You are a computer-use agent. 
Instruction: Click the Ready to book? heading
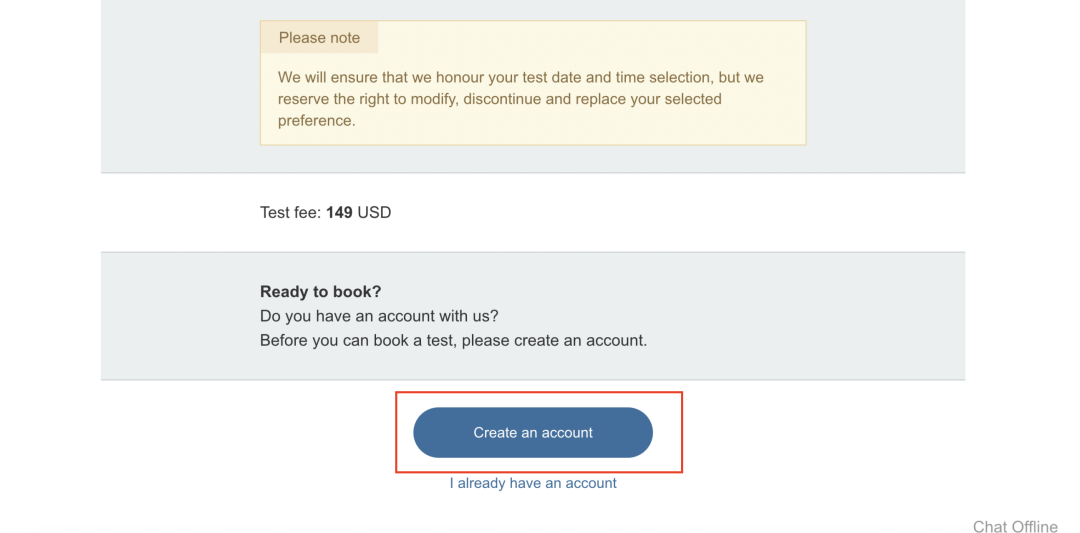320,292
